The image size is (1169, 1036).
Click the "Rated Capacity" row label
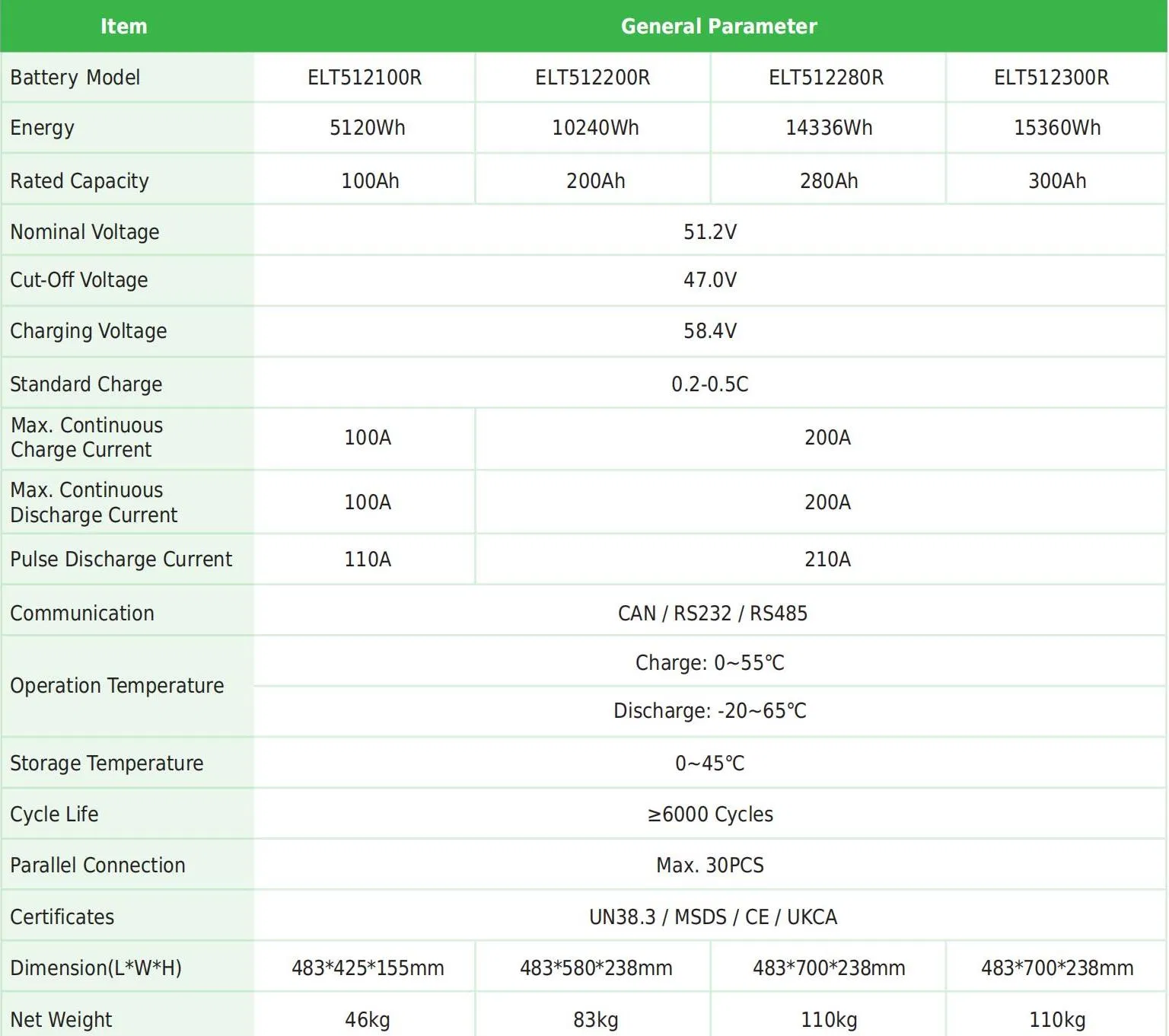(79, 181)
